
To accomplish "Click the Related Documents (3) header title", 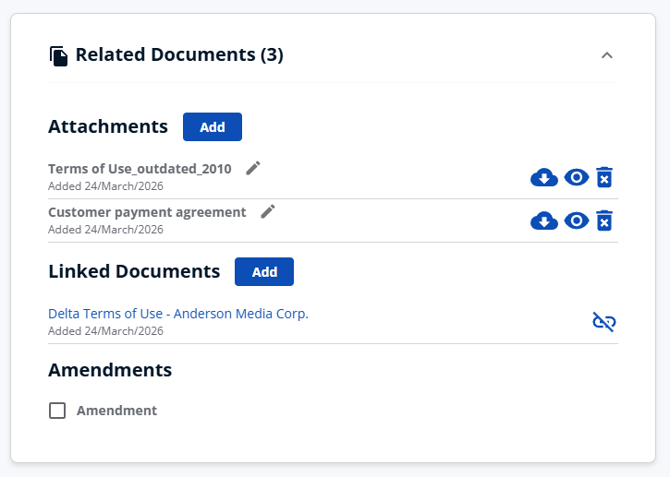I will pos(179,55).
